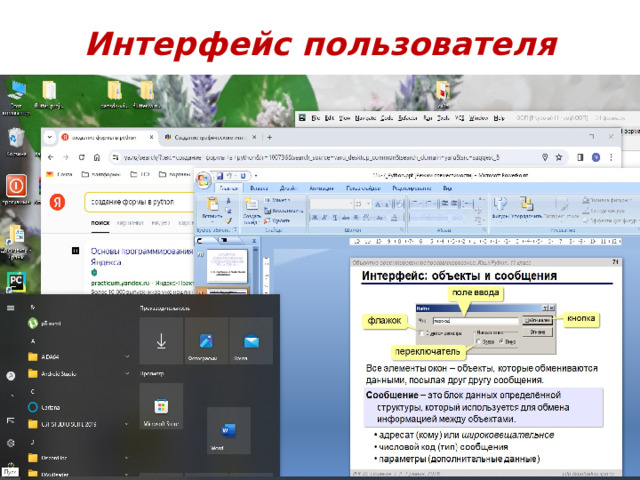Tick the checkbox in the sample dialog

tap(422, 333)
